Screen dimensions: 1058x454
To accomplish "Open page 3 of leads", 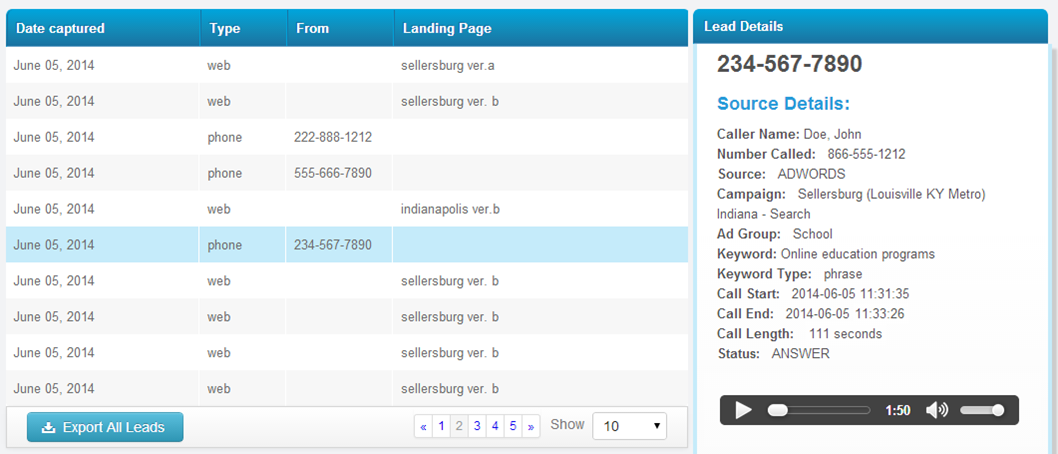I will pyautogui.click(x=477, y=426).
